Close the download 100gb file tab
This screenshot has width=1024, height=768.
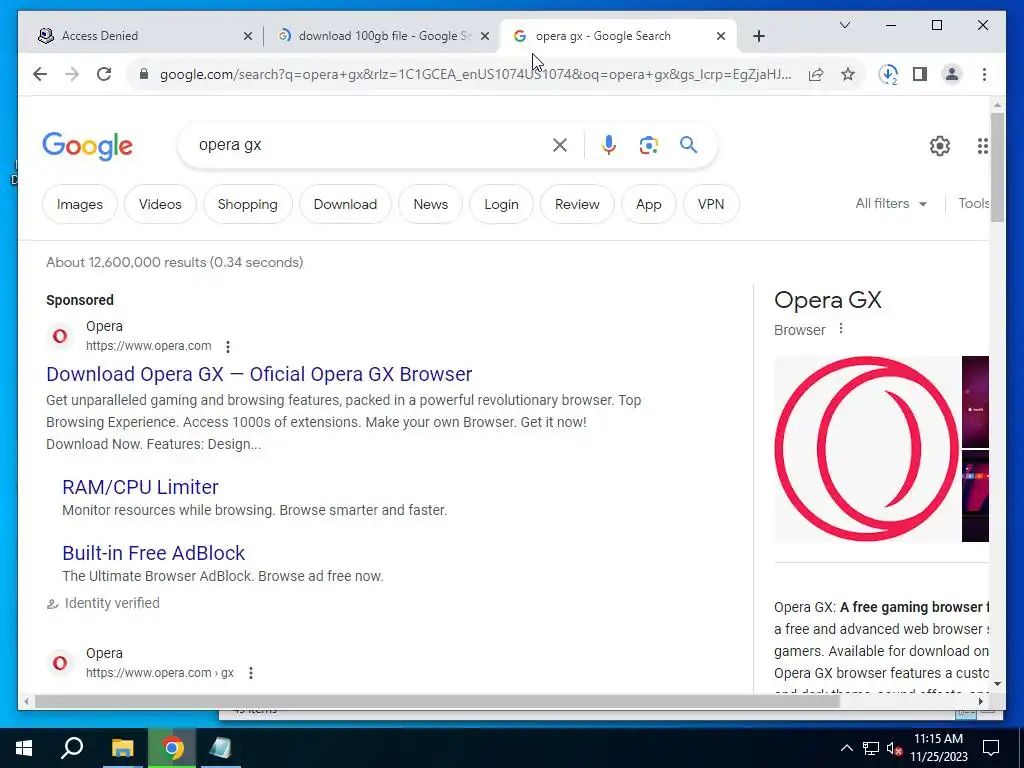[485, 37]
